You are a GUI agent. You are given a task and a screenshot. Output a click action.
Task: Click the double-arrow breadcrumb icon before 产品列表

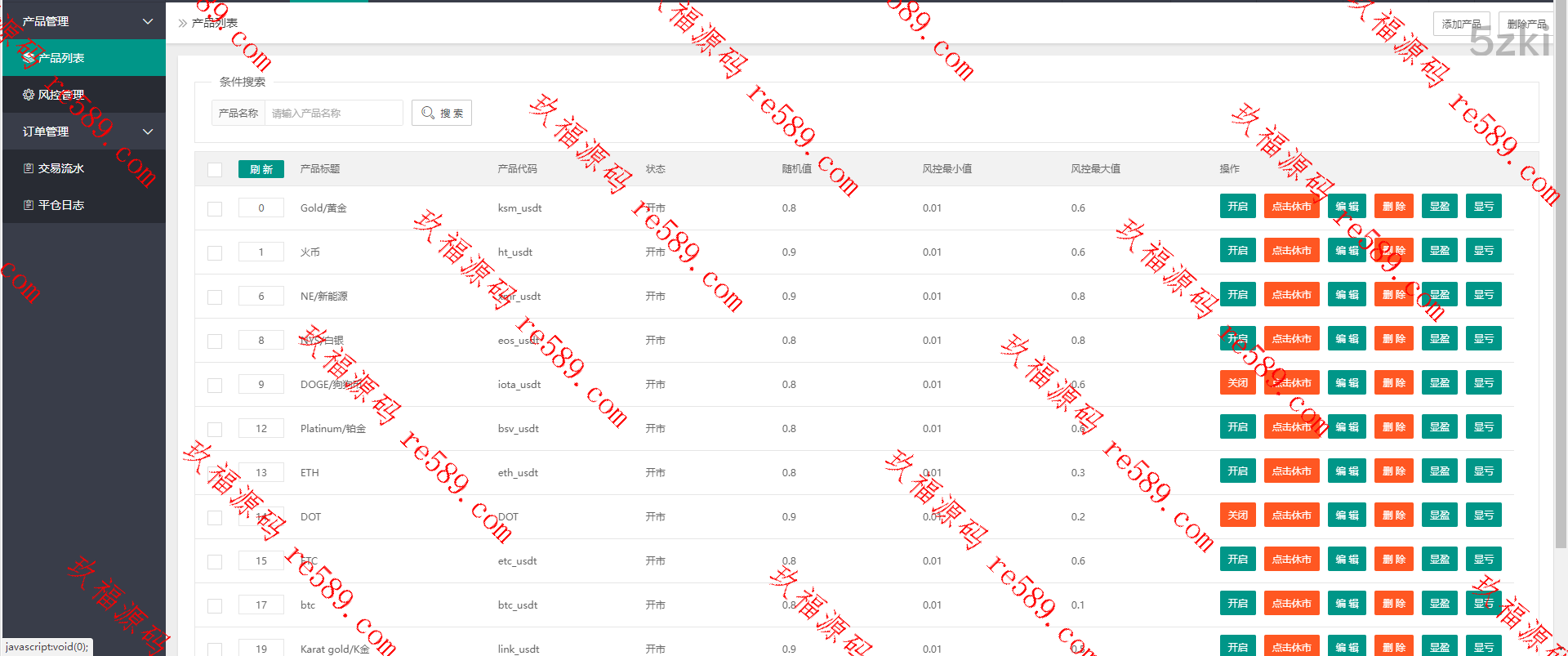click(x=182, y=23)
